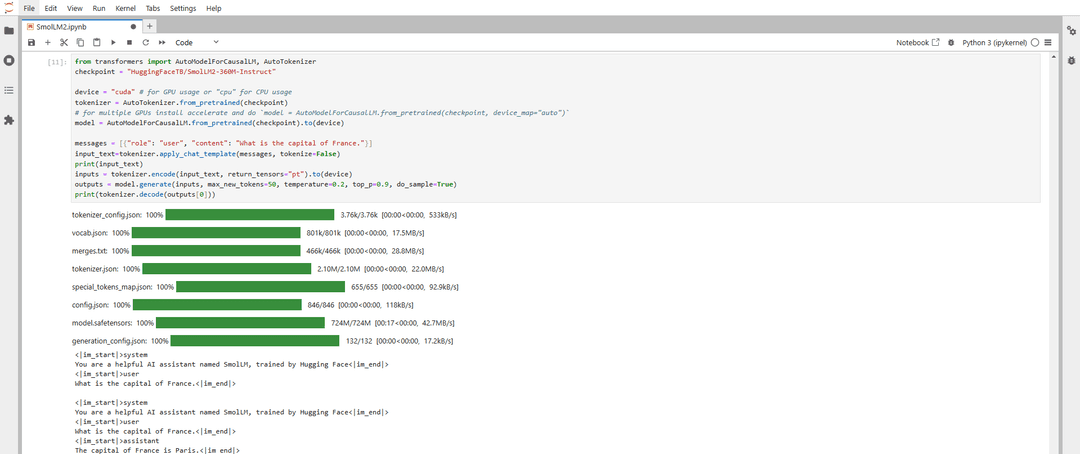Toggle the debugger bug icon in notebook toolbar
1080x454 pixels.
[x=951, y=43]
